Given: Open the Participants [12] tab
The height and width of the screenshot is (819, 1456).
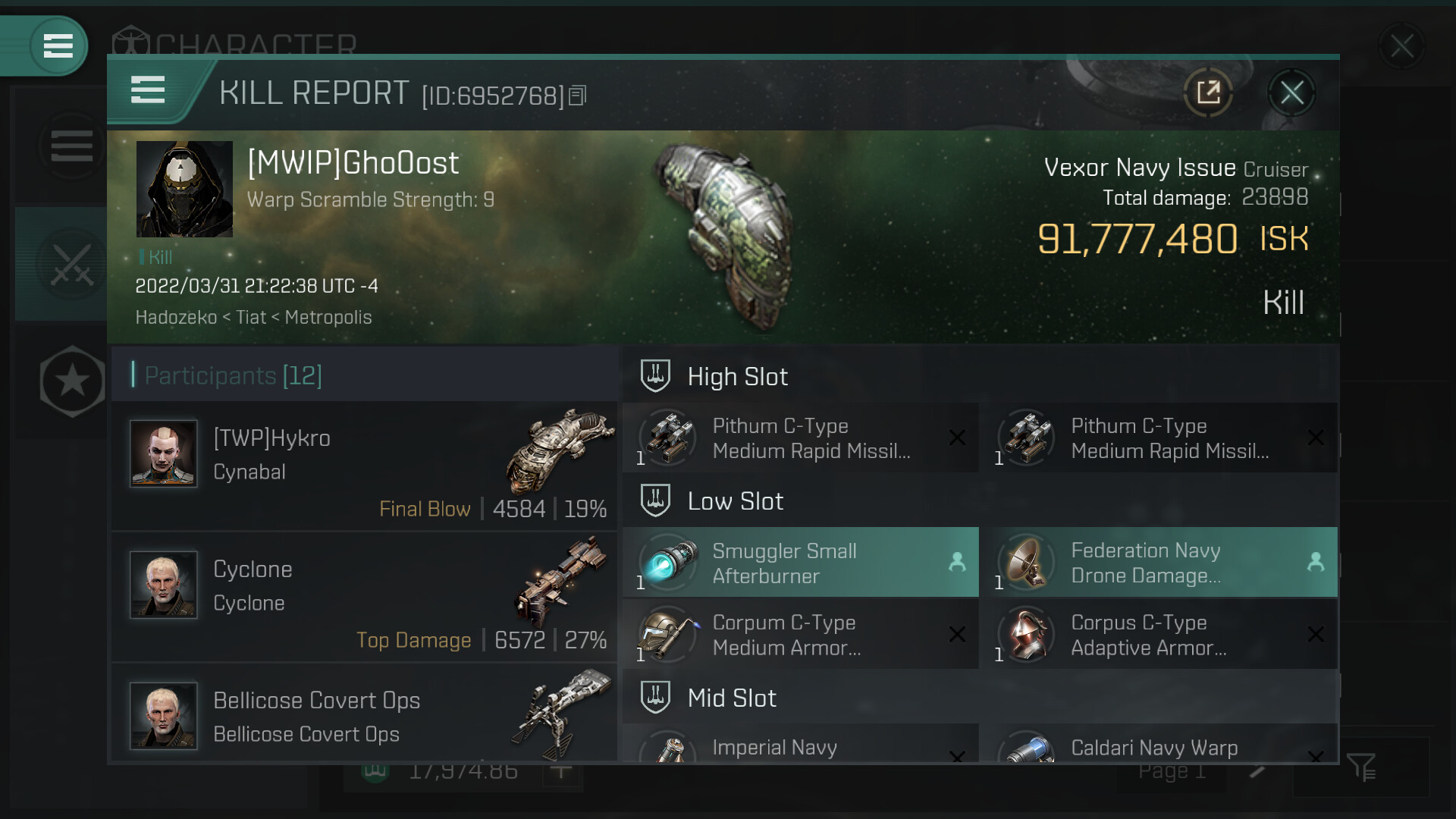Looking at the screenshot, I should coord(232,375).
